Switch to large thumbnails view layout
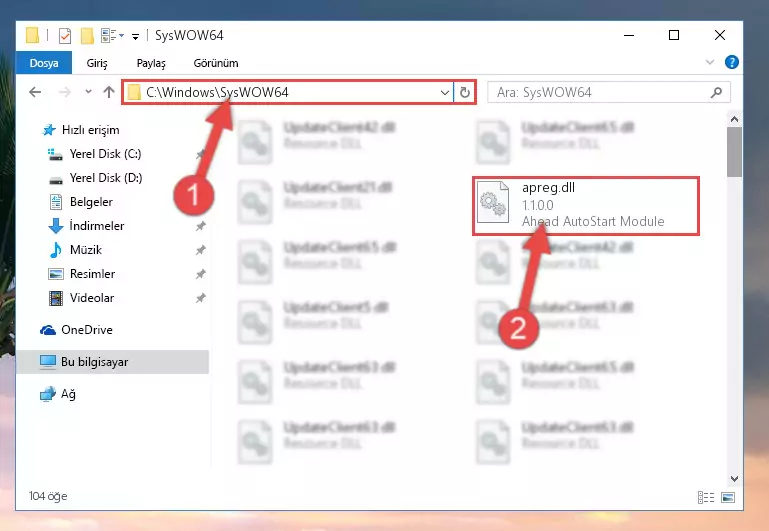This screenshot has height=531, width=769. tap(728, 498)
